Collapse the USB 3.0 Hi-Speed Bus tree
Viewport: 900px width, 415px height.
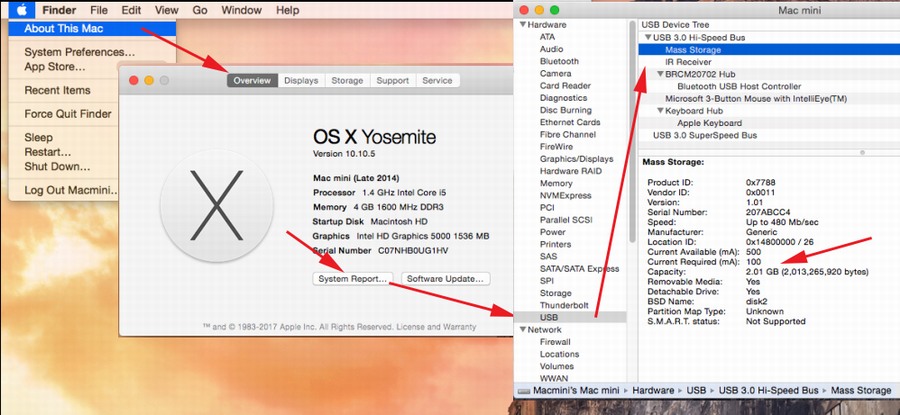tap(647, 38)
